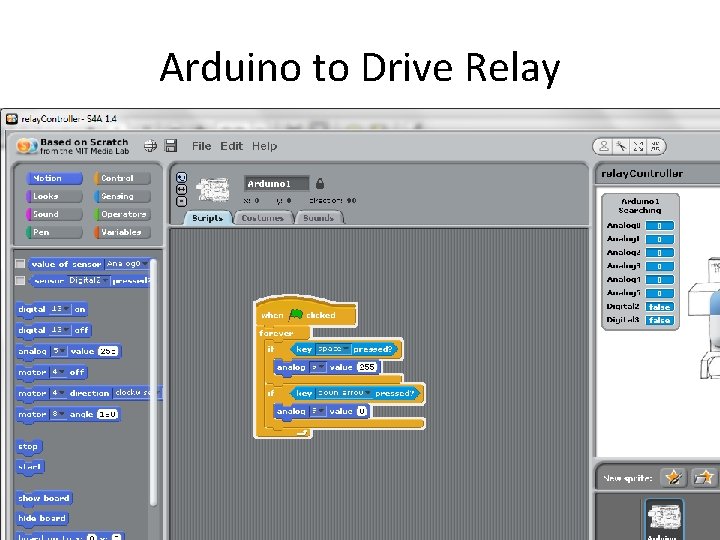Image resolution: width=720 pixels, height=540 pixels.
Task: Open the Help menu
Action: tap(264, 146)
